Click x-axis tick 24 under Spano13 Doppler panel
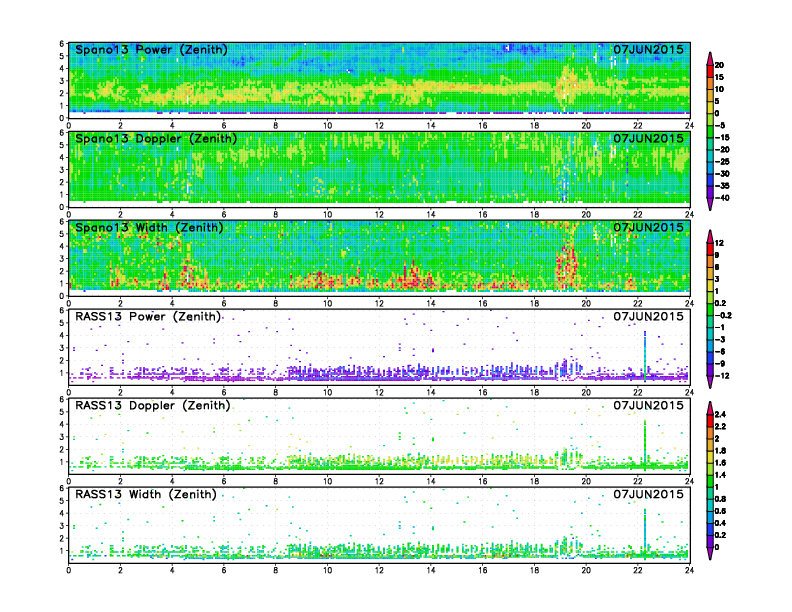The height and width of the screenshot is (612, 792). (x=689, y=215)
